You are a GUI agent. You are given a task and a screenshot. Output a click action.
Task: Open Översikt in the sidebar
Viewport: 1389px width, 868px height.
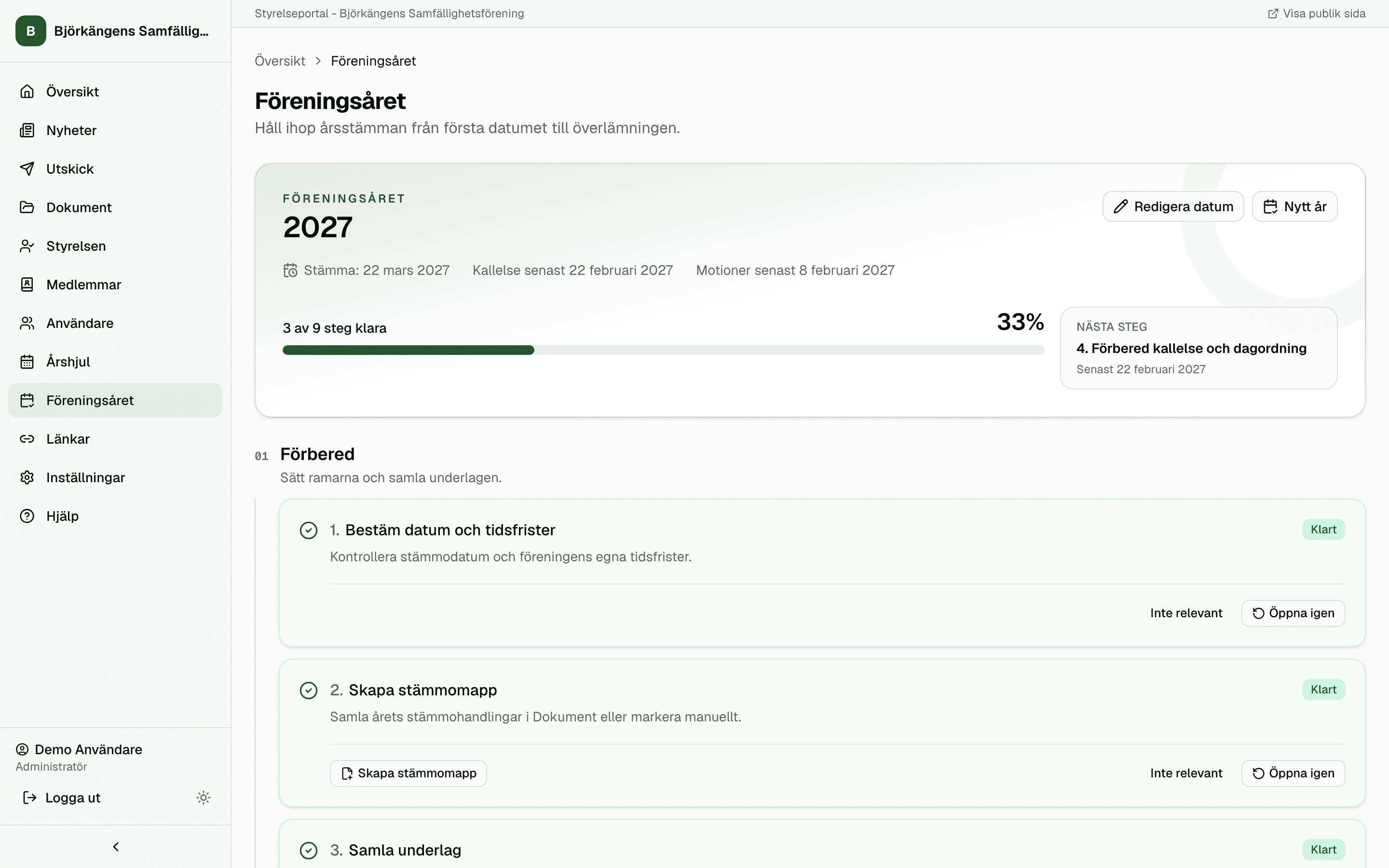115,92
